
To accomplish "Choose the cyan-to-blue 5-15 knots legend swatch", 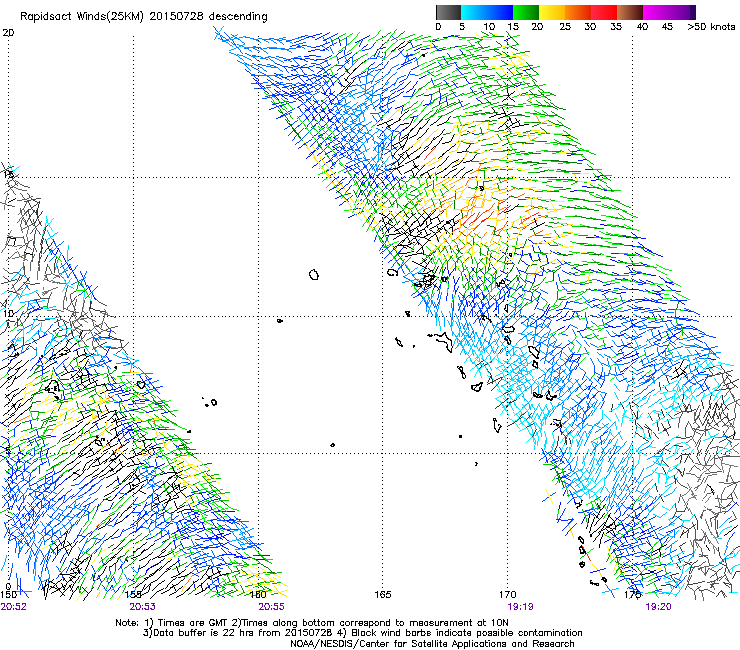I will 487,12.
